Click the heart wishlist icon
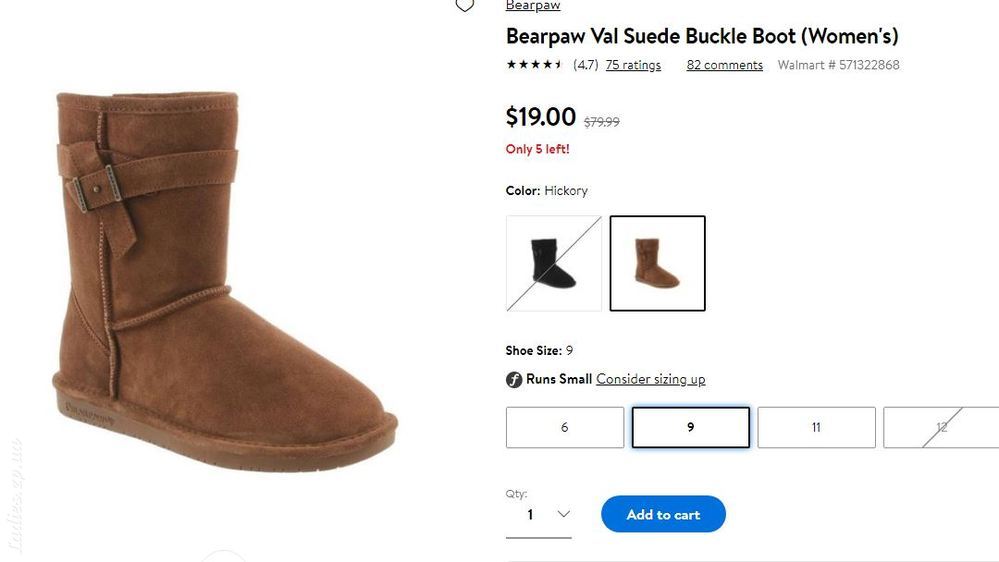The height and width of the screenshot is (562, 999). (x=464, y=5)
